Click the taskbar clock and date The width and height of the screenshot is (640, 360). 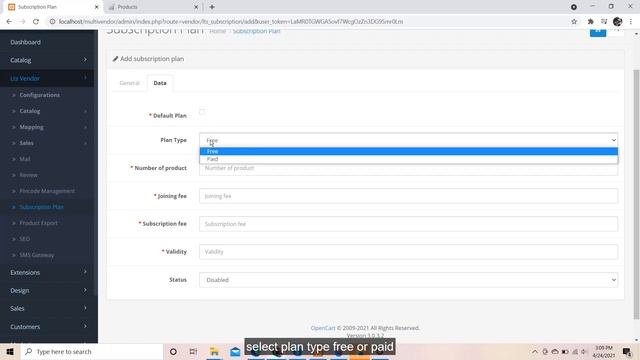604,351
